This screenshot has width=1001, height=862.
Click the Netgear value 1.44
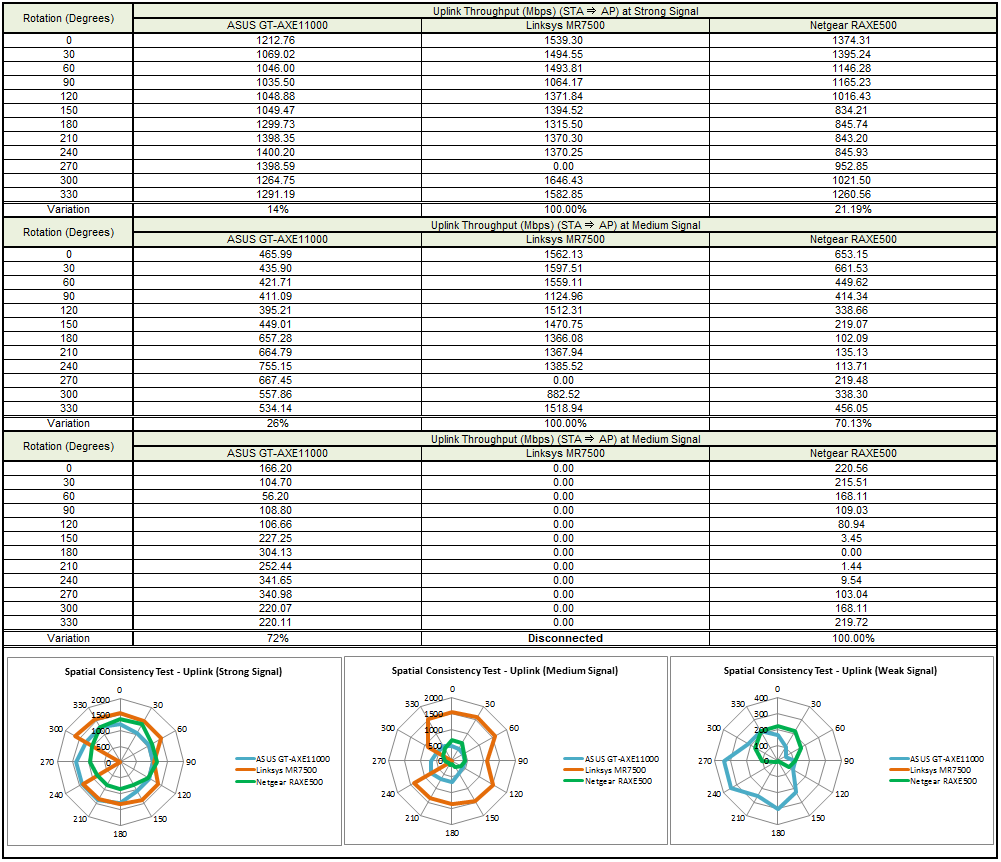click(x=852, y=566)
